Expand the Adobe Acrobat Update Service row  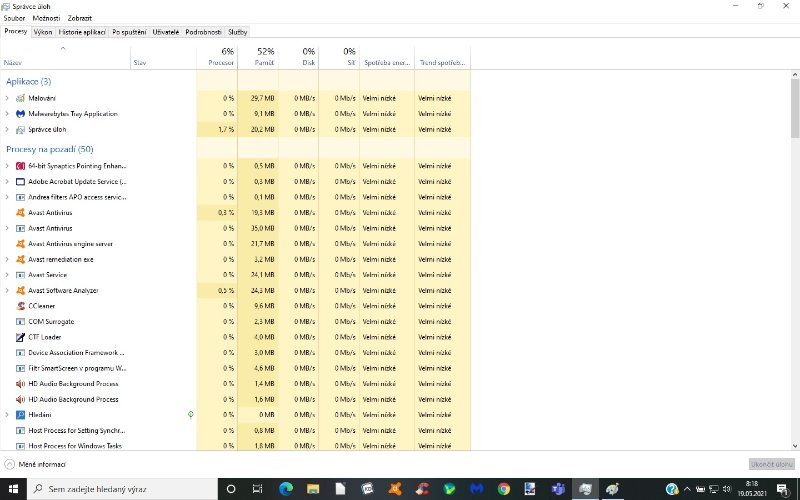coord(7,182)
